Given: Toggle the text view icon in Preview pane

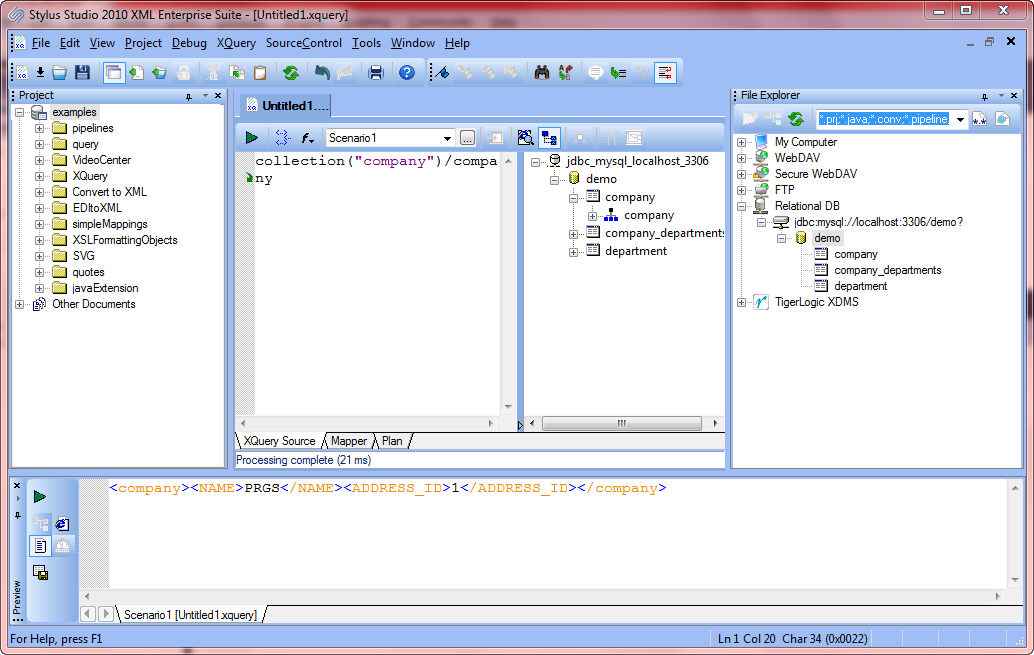Looking at the screenshot, I should [x=40, y=546].
